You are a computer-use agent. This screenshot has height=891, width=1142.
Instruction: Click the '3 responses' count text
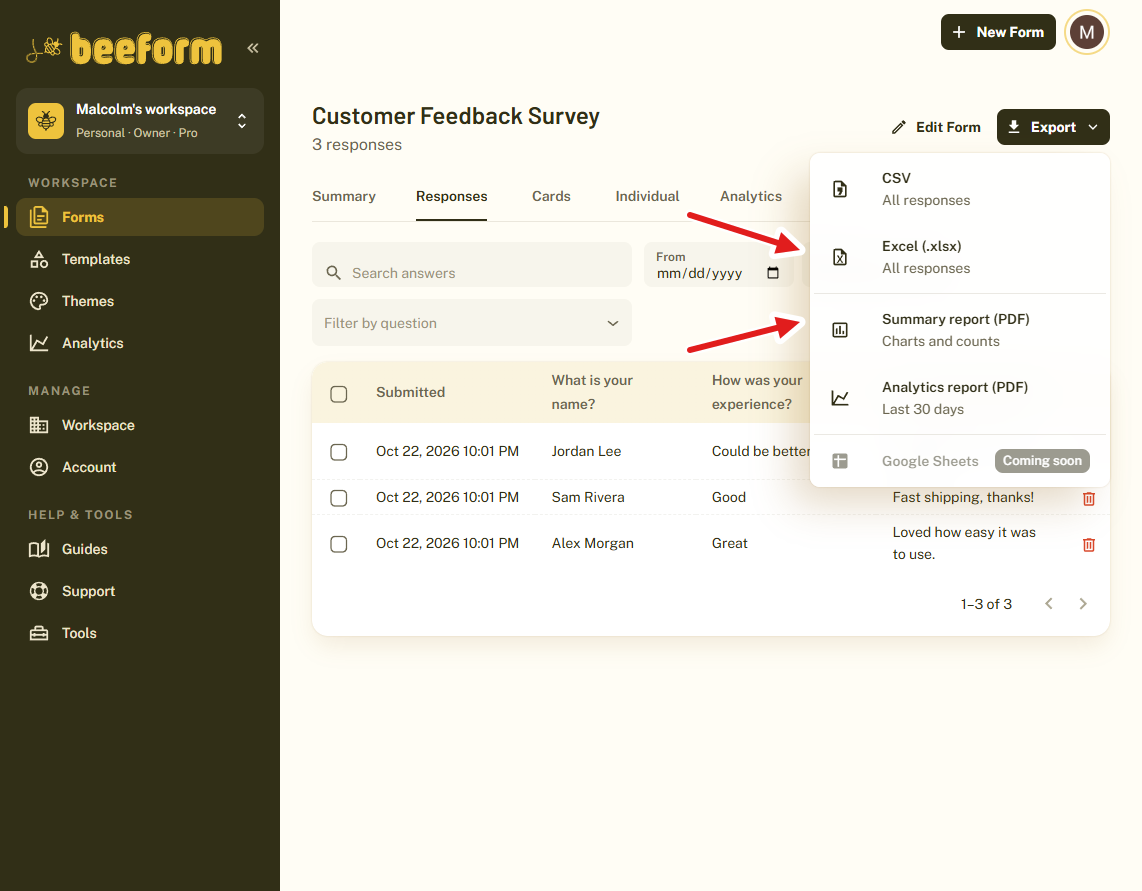357,145
